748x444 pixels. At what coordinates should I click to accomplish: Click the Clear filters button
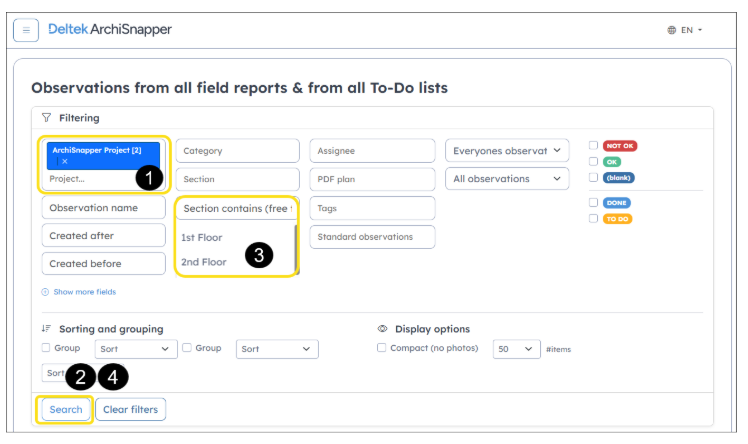click(131, 410)
